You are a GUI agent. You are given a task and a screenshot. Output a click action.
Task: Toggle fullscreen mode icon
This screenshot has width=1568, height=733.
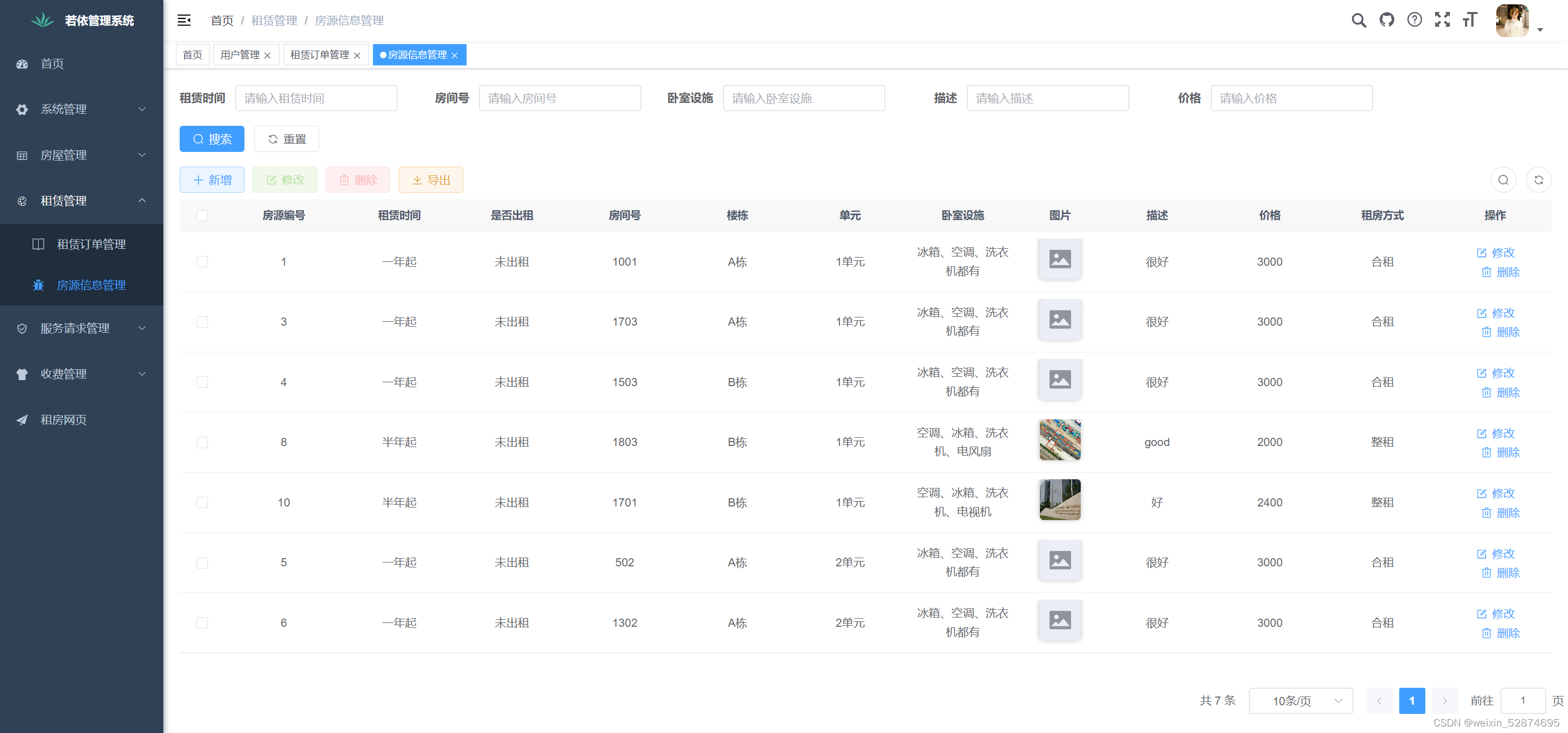(1442, 21)
